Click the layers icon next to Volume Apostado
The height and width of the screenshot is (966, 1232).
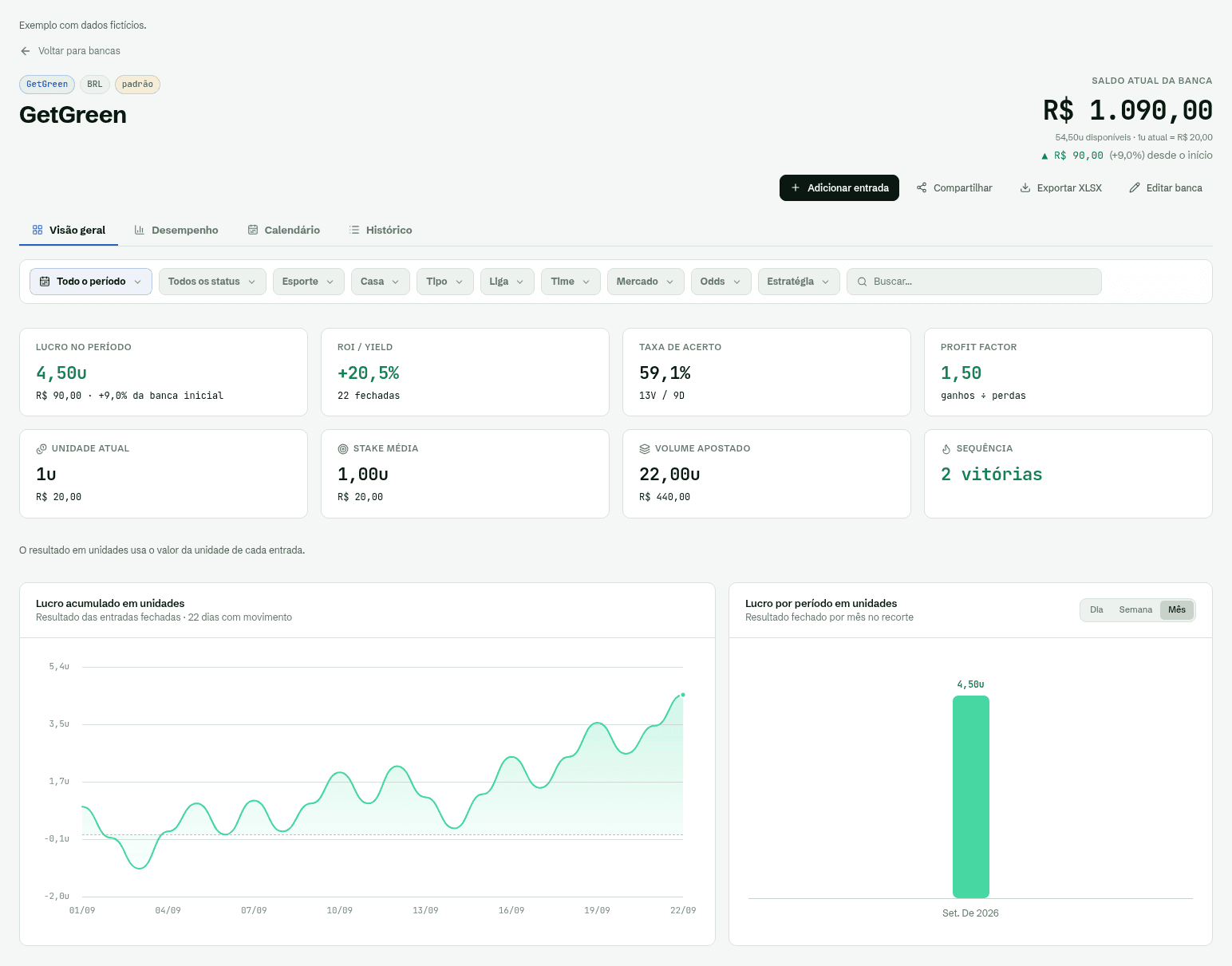(645, 449)
